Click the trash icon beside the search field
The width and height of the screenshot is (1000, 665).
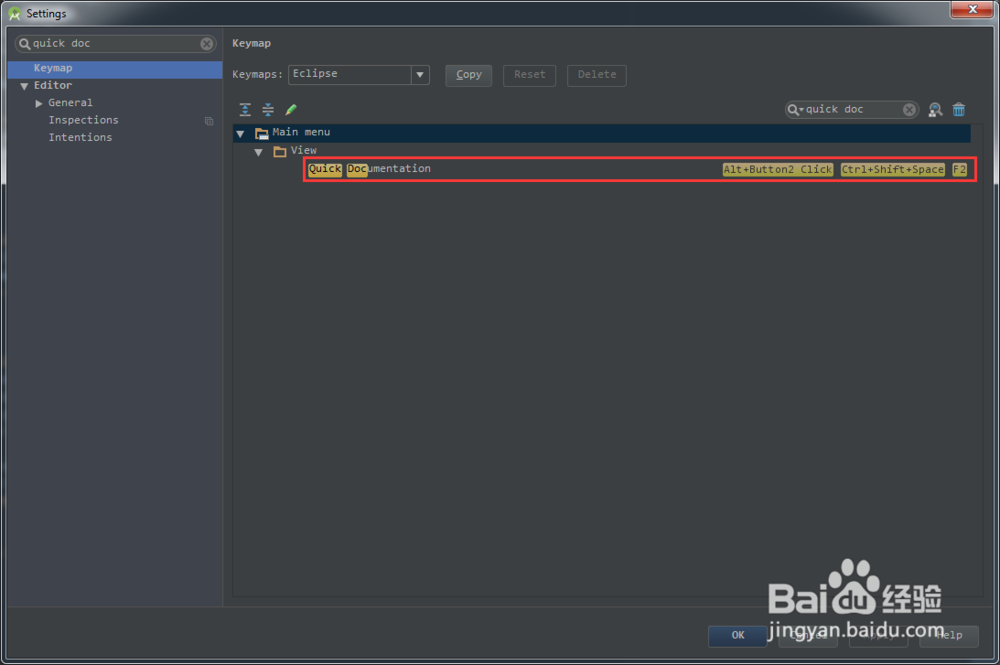coord(957,109)
